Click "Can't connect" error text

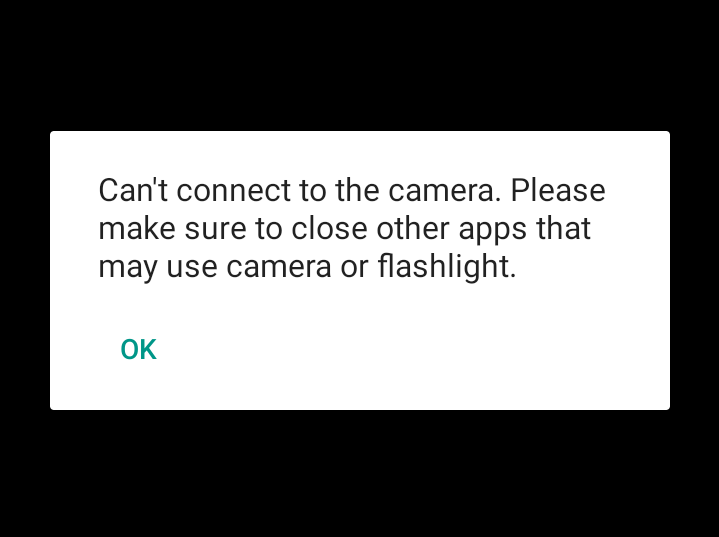tap(194, 190)
